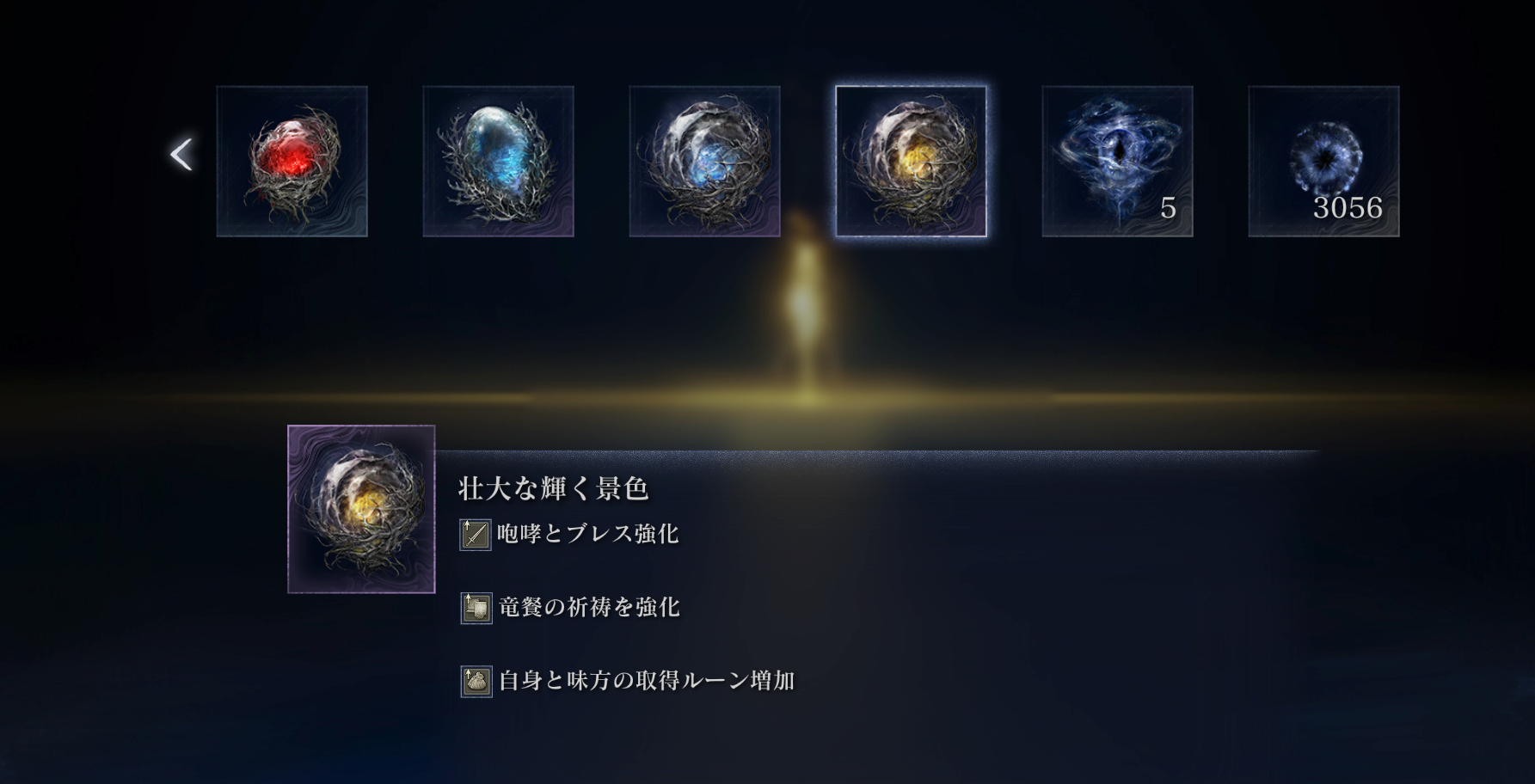Click the quantity number 5
1535x784 pixels.
pyautogui.click(x=1168, y=208)
